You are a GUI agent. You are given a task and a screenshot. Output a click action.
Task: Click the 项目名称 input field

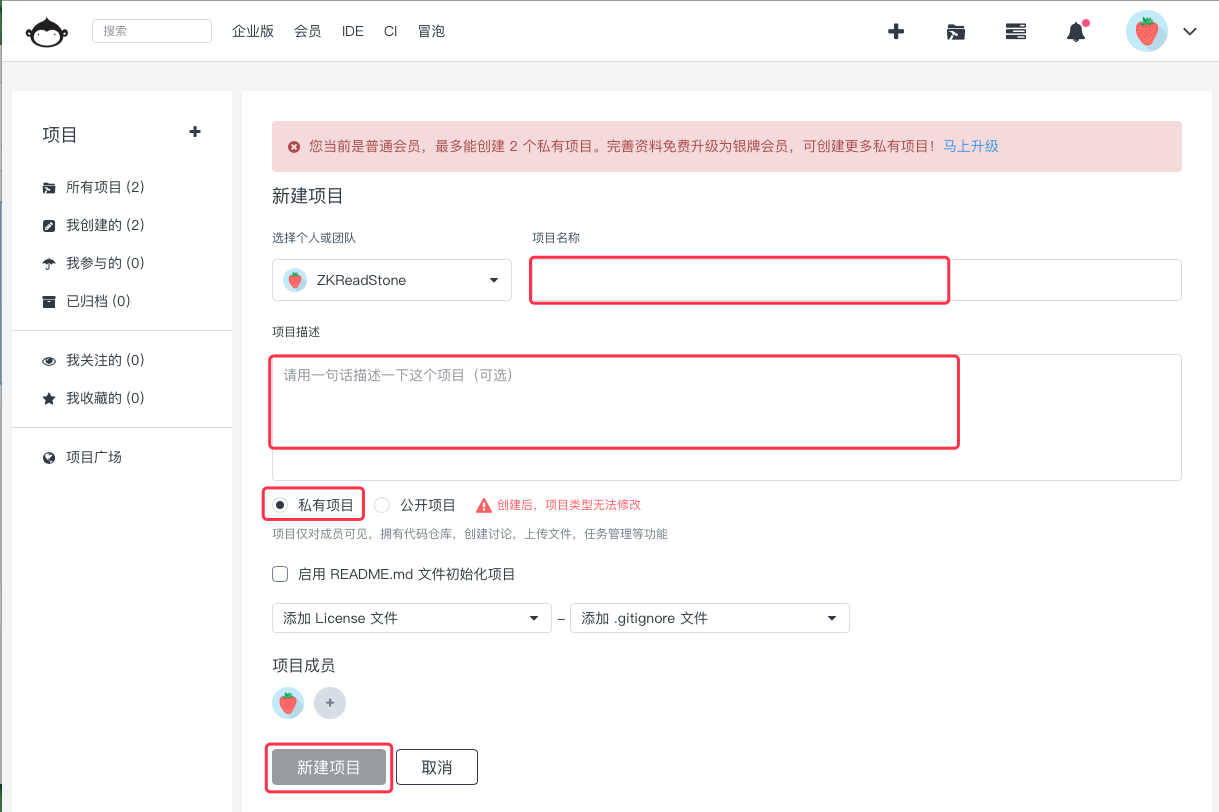pyautogui.click(x=739, y=280)
